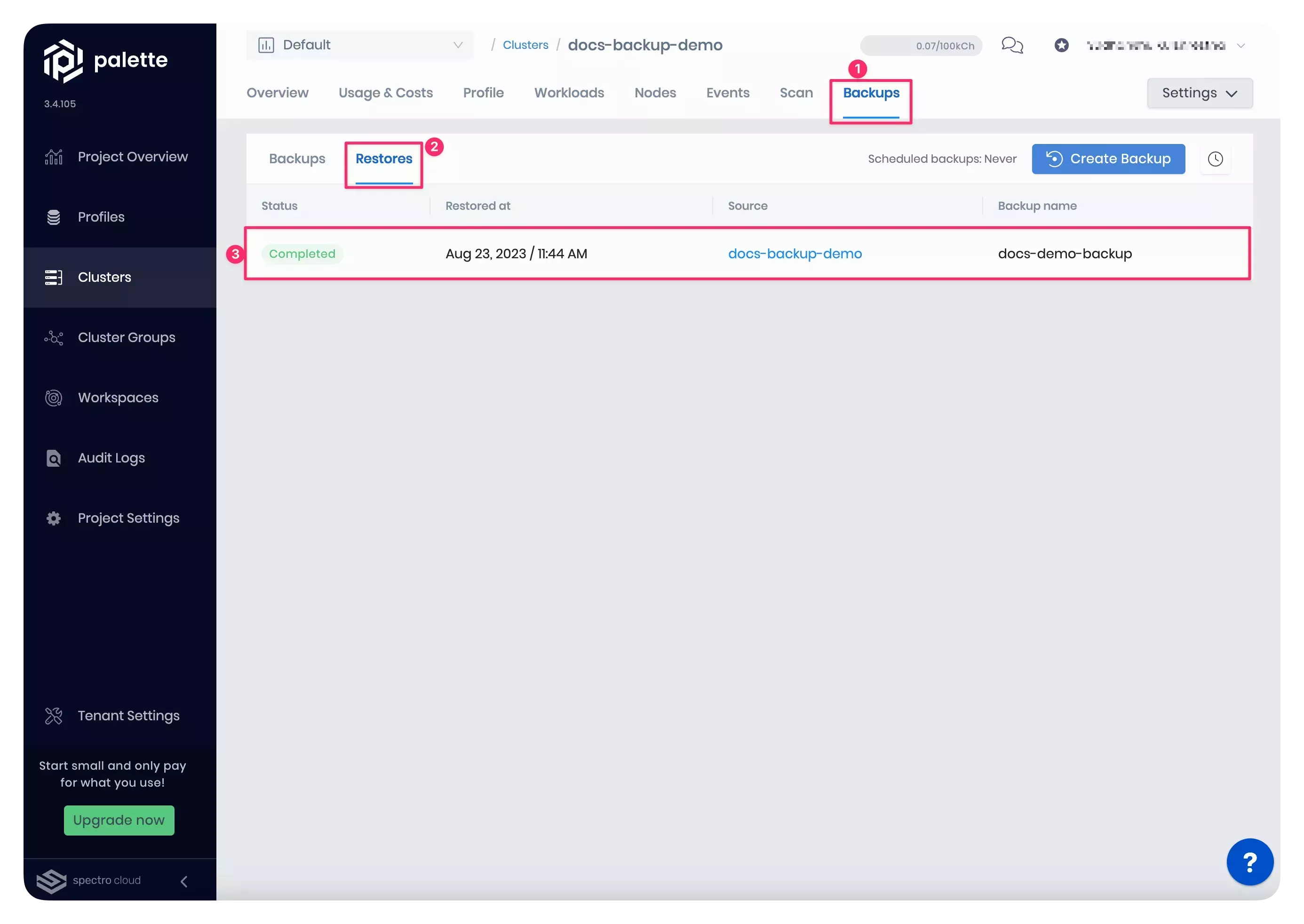Click the scheduled backups history icon
Image resolution: width=1304 pixels, height=924 pixels.
[x=1216, y=158]
